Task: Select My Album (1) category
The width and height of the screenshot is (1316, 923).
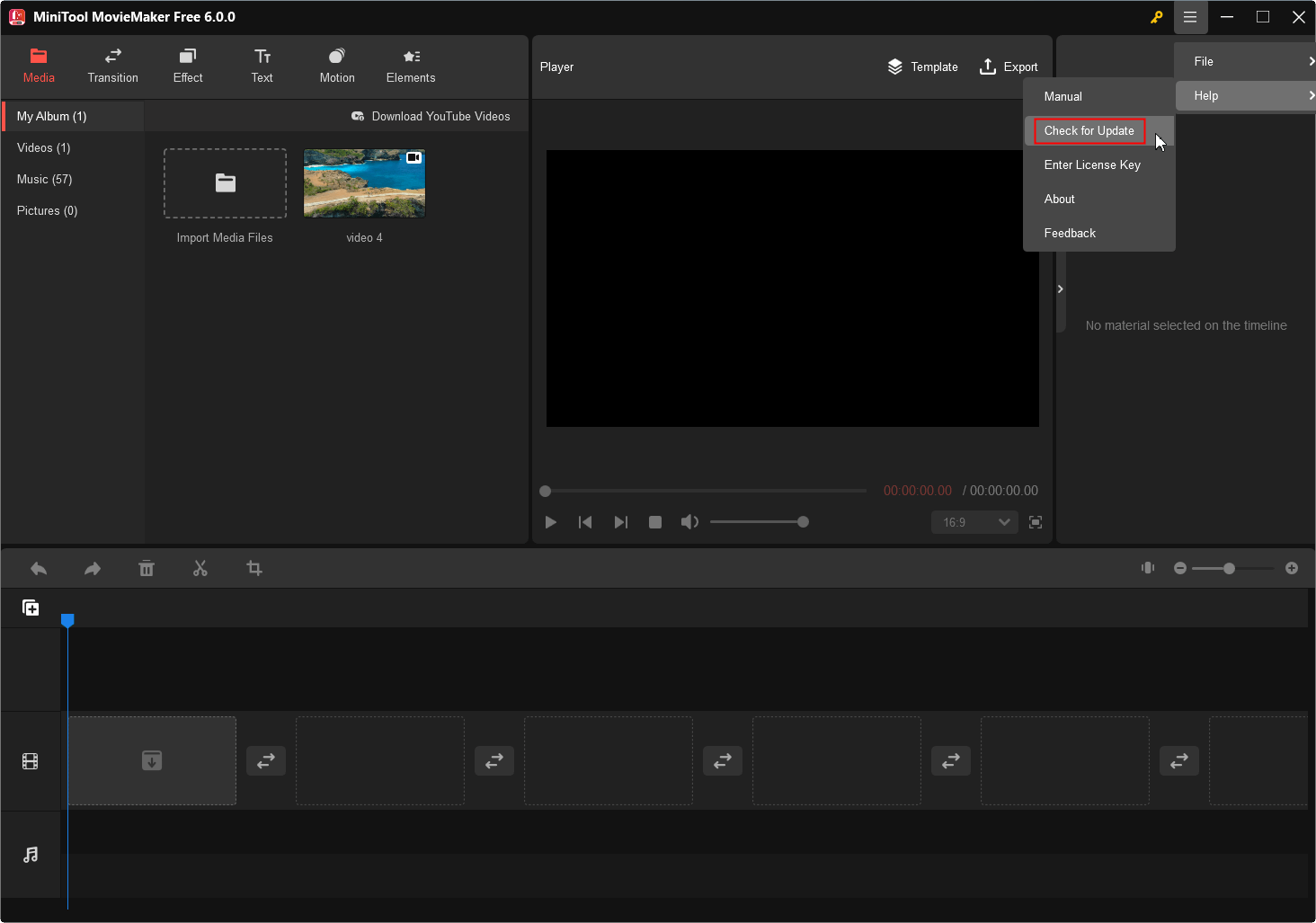Action: (73, 116)
